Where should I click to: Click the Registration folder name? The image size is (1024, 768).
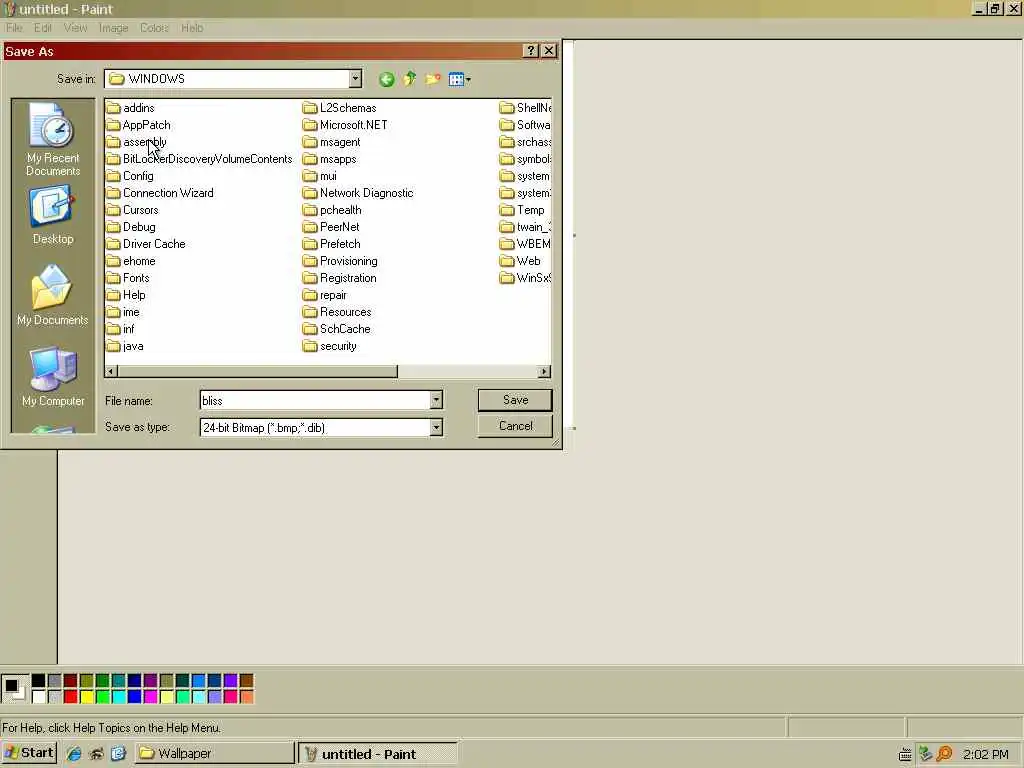[x=348, y=278]
